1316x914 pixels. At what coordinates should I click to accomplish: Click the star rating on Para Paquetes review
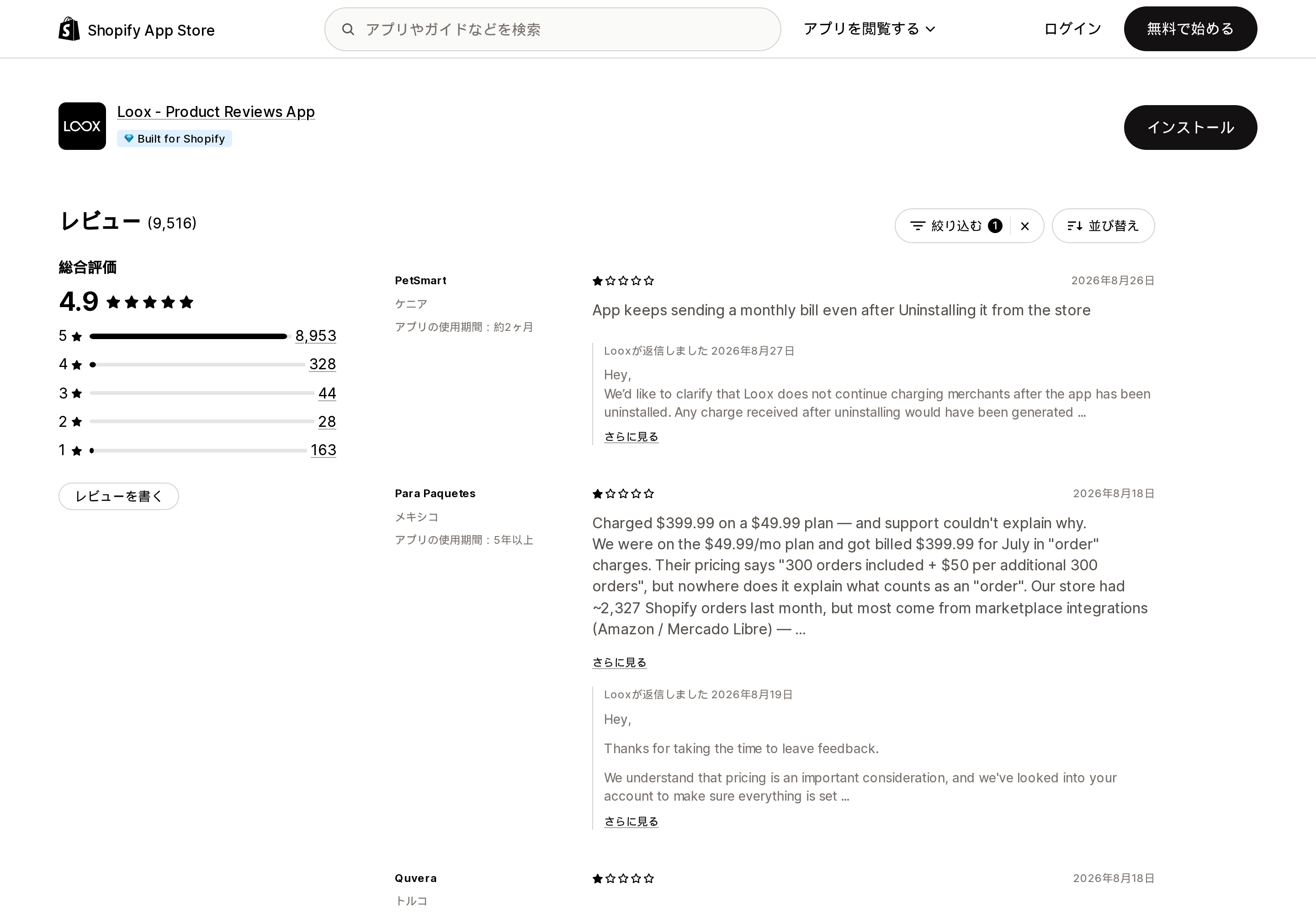pyautogui.click(x=623, y=494)
